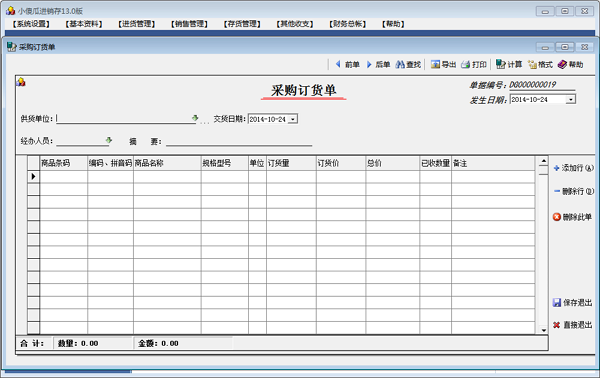
Task: Select the 订货量 column header
Action: point(291,163)
